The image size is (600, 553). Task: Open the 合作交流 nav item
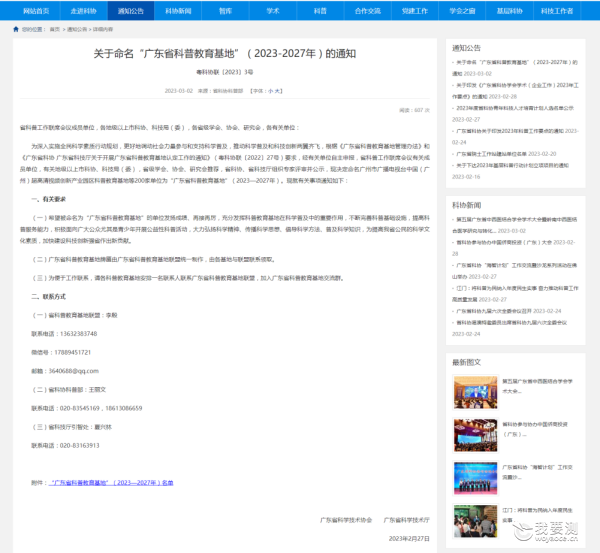click(x=368, y=11)
